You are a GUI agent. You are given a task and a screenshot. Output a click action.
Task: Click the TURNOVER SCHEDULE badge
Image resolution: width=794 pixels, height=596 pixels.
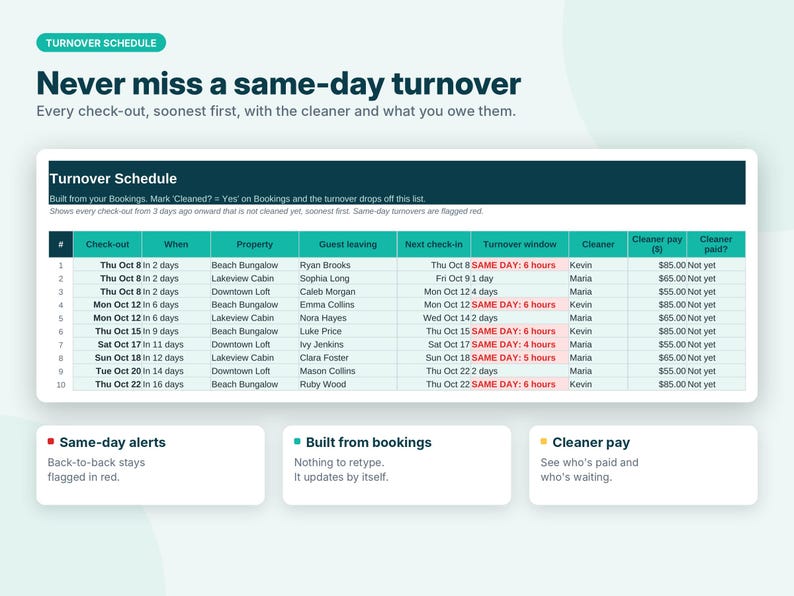(x=101, y=43)
